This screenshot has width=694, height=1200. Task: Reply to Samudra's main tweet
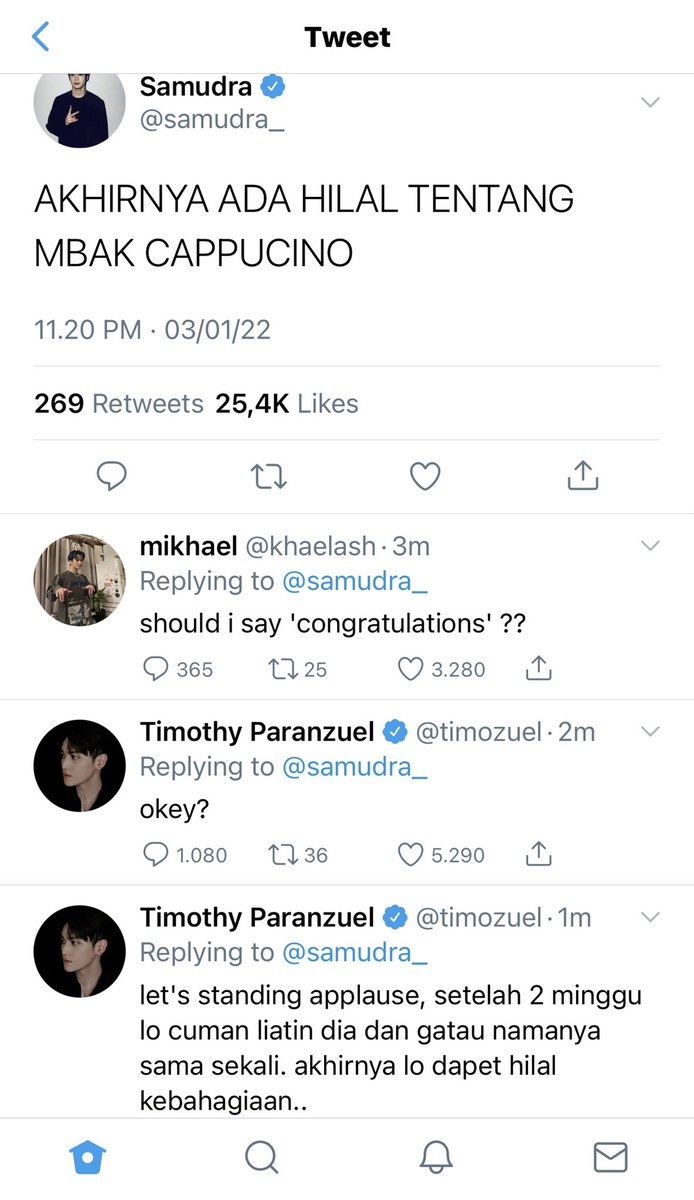[x=111, y=477]
